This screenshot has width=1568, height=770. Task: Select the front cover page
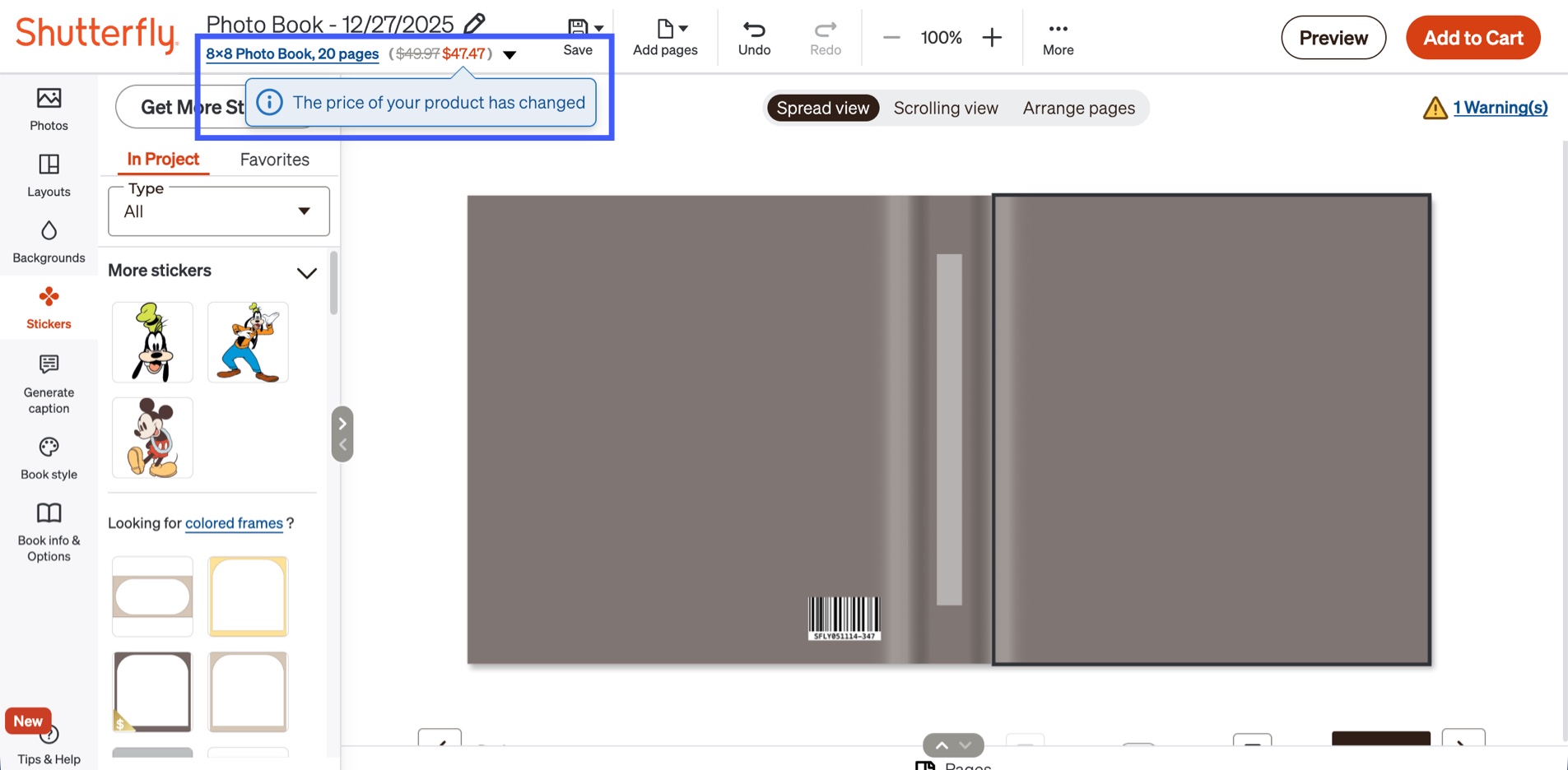1212,429
